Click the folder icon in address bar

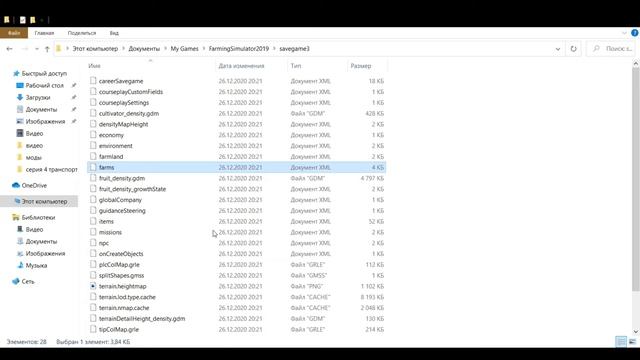click(x=58, y=49)
